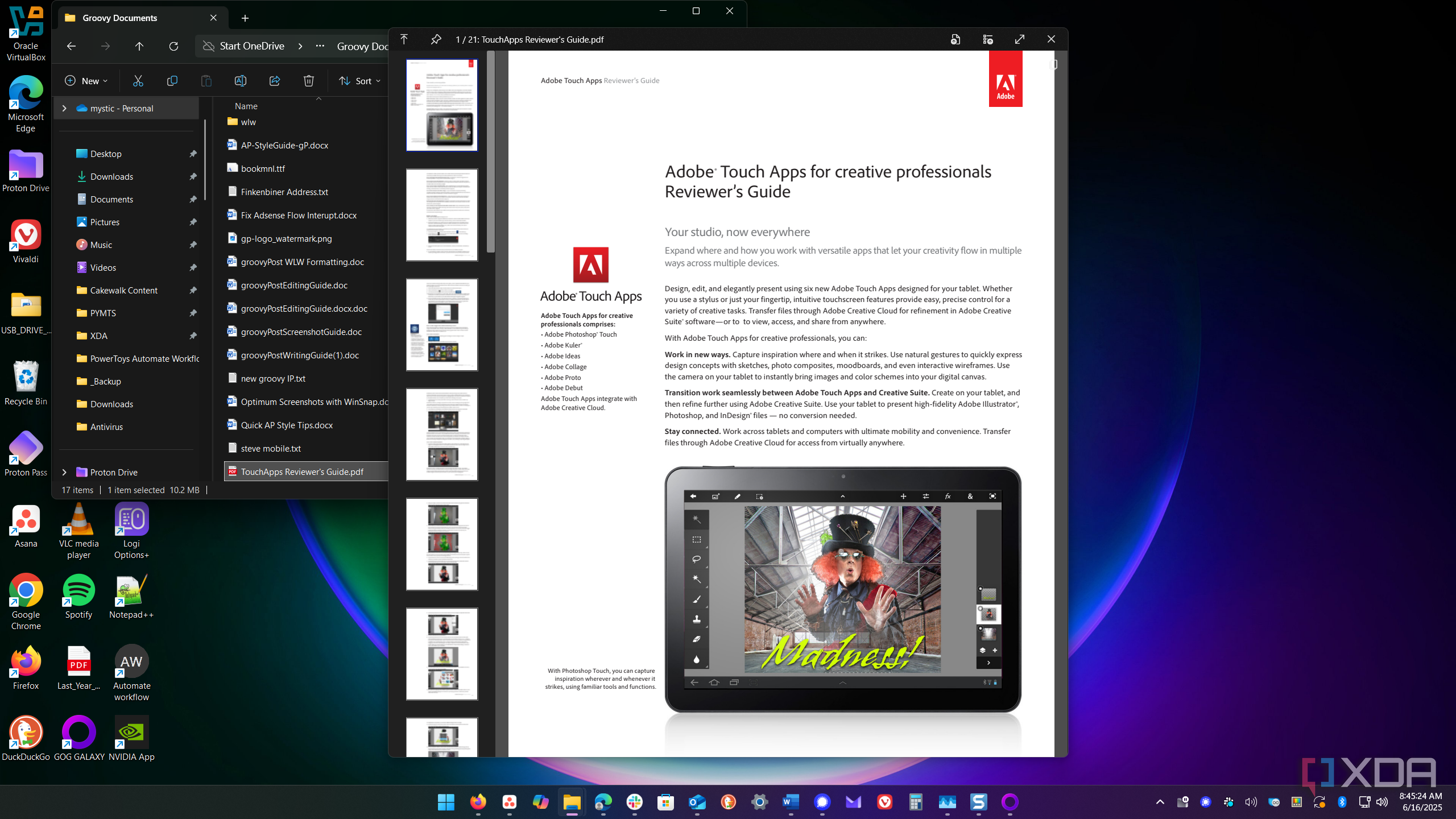Click the Name column header
1456x819 pixels.
point(246,106)
